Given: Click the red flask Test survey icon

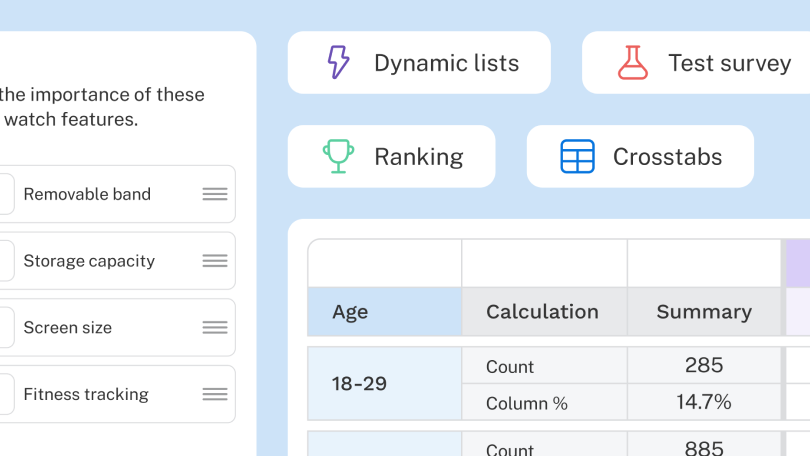Looking at the screenshot, I should pos(633,62).
